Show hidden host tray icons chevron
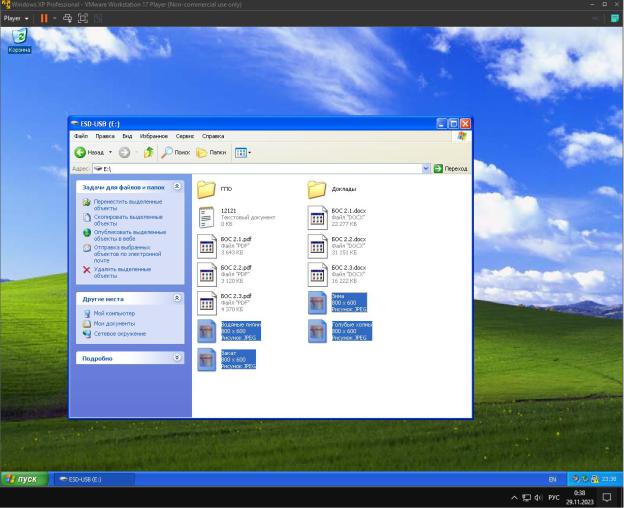This screenshot has width=624, height=508. click(x=514, y=498)
